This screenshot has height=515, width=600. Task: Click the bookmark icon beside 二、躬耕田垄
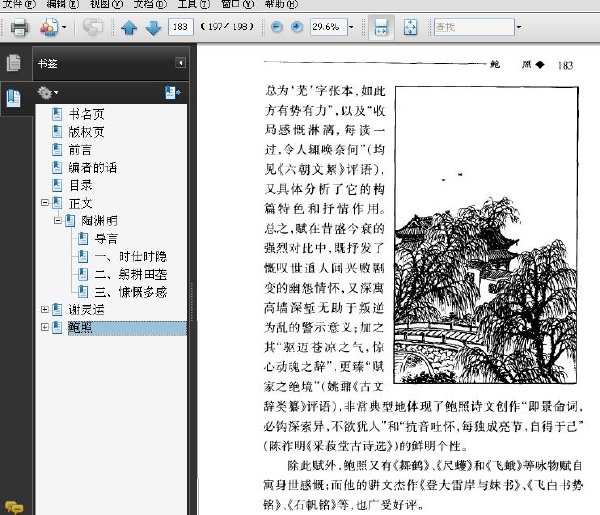(x=83, y=274)
